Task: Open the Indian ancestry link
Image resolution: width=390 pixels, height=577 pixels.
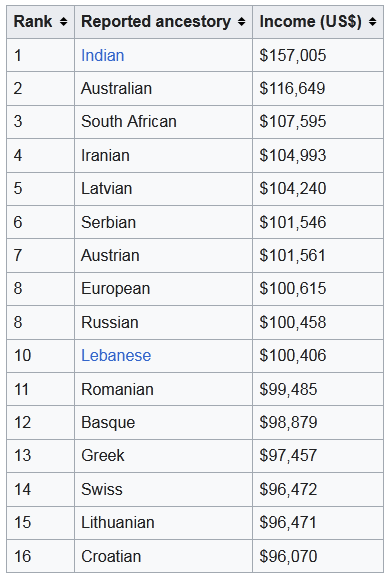Action: pos(103,56)
